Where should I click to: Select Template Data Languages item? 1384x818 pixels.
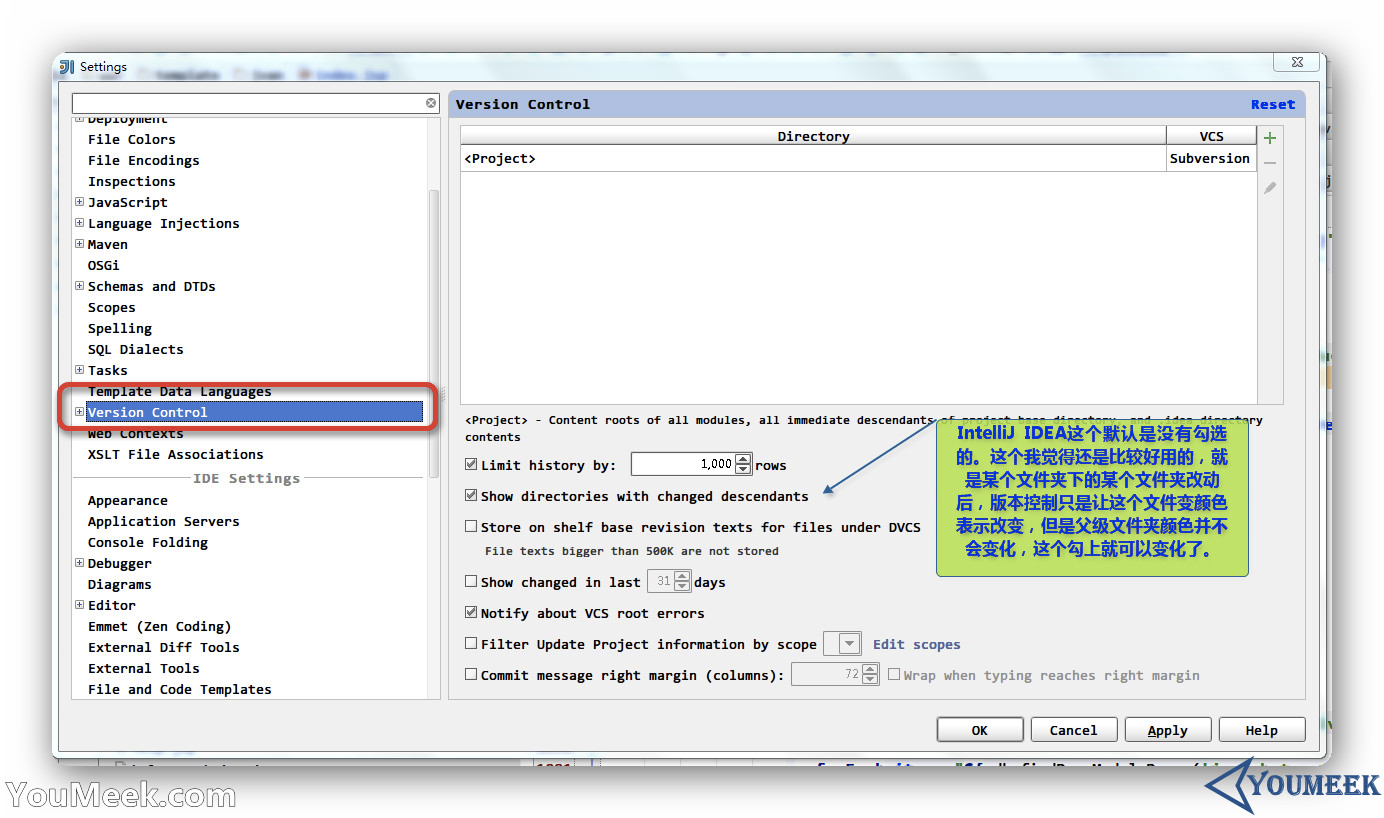(179, 391)
